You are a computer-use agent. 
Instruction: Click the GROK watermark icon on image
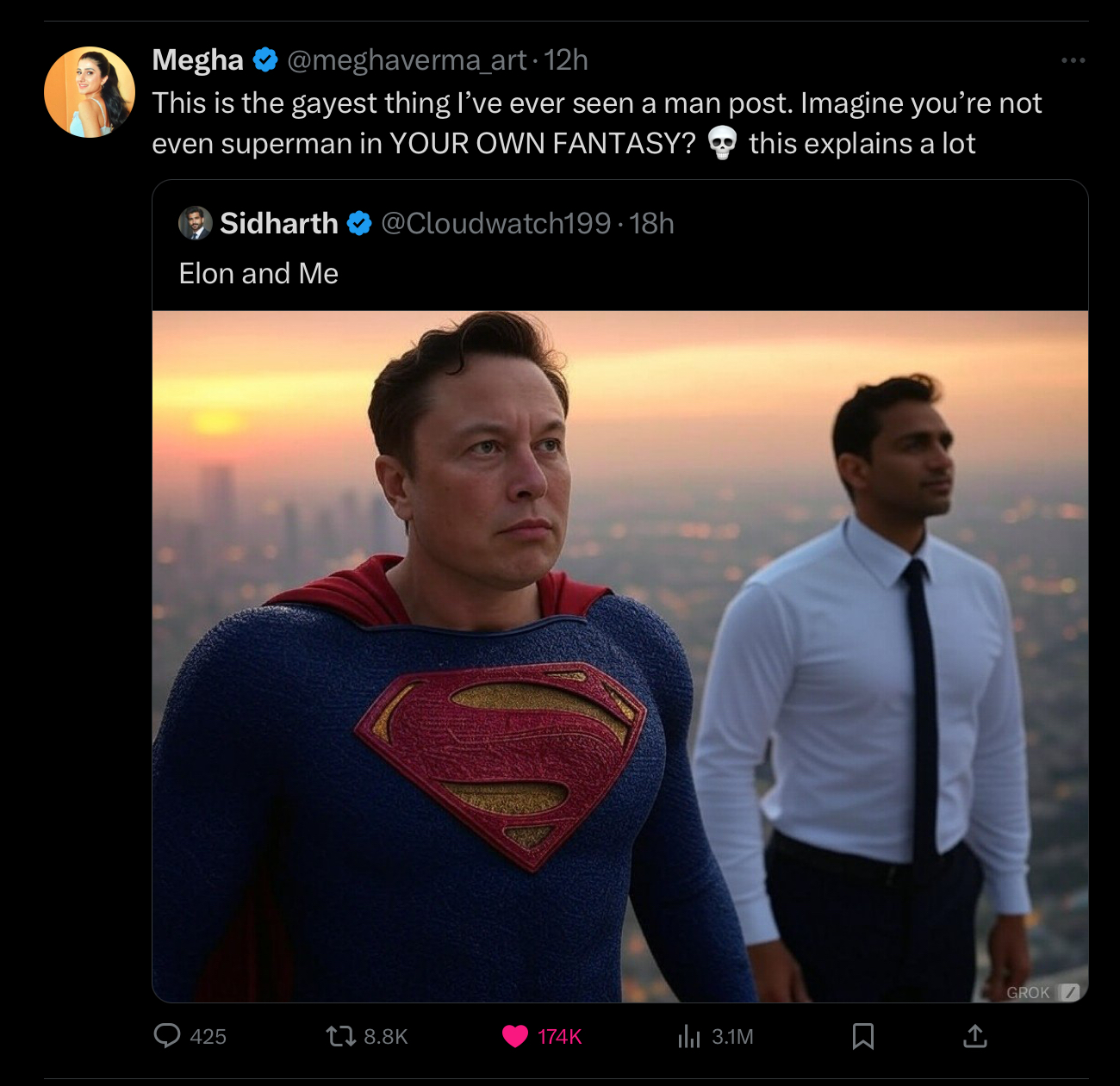point(1068,992)
